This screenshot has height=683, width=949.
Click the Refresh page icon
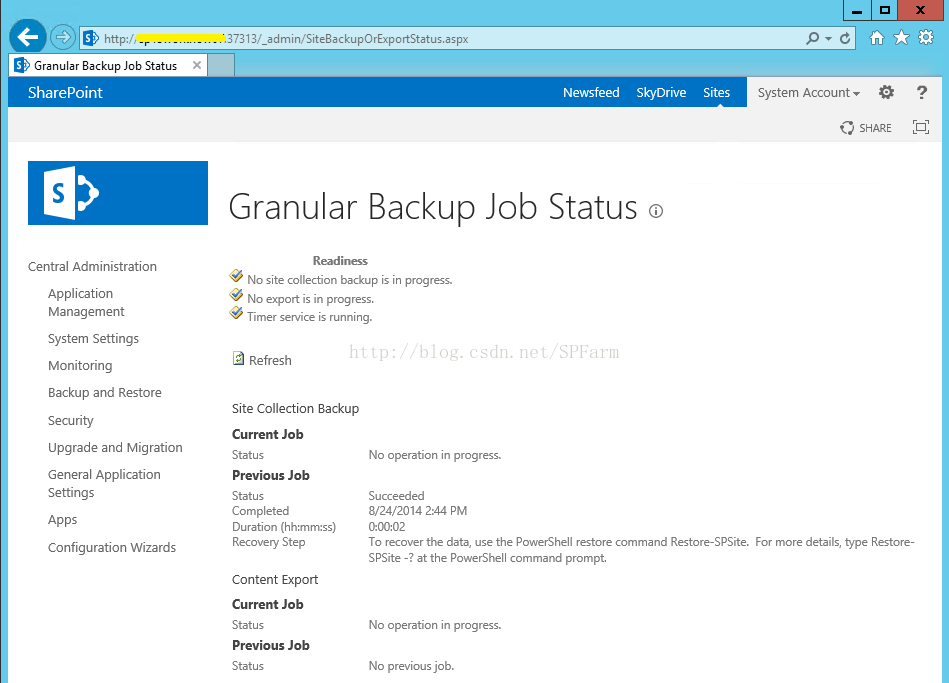click(x=238, y=358)
